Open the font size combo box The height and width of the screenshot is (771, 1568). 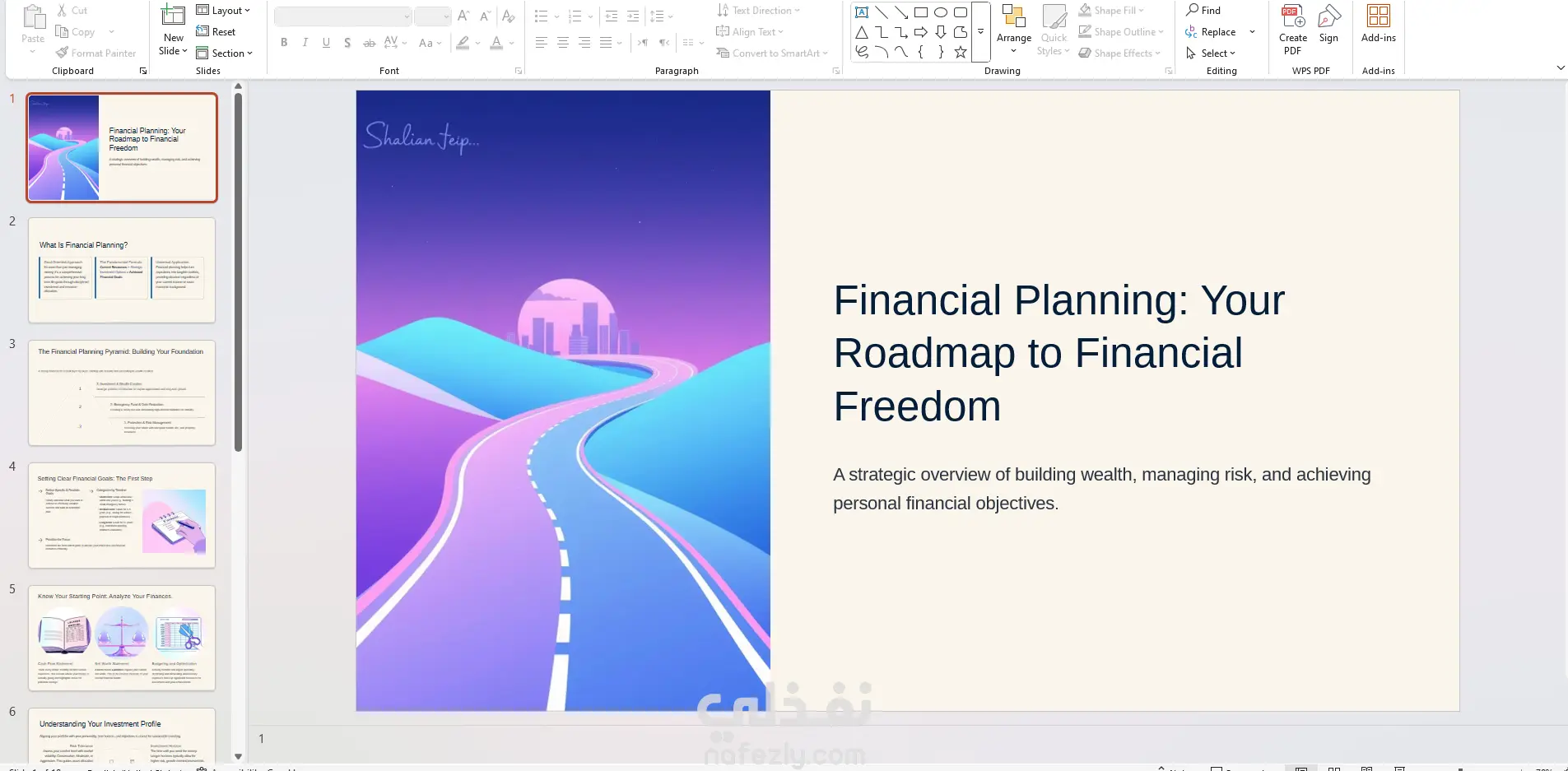[432, 16]
